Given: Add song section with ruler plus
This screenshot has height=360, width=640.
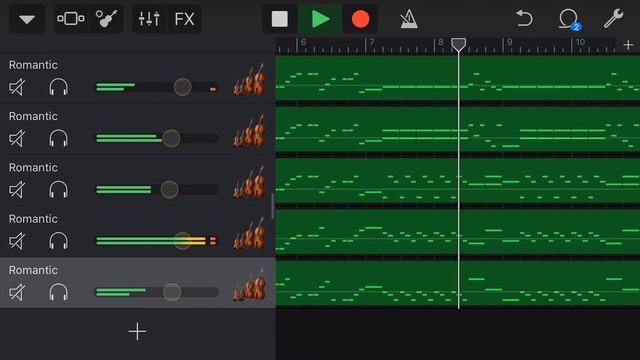Looking at the screenshot, I should (628, 44).
